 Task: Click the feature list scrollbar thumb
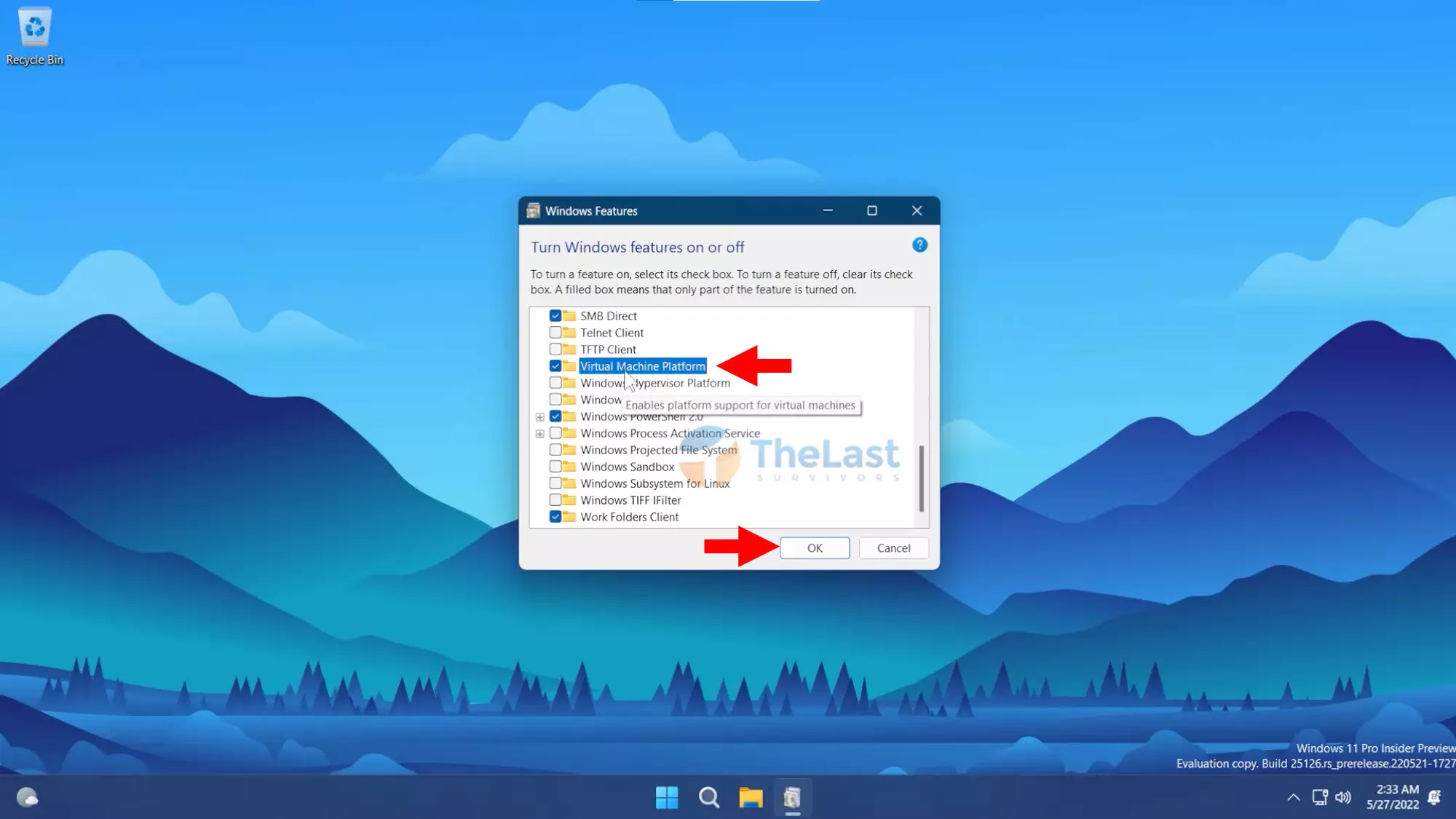(x=922, y=479)
